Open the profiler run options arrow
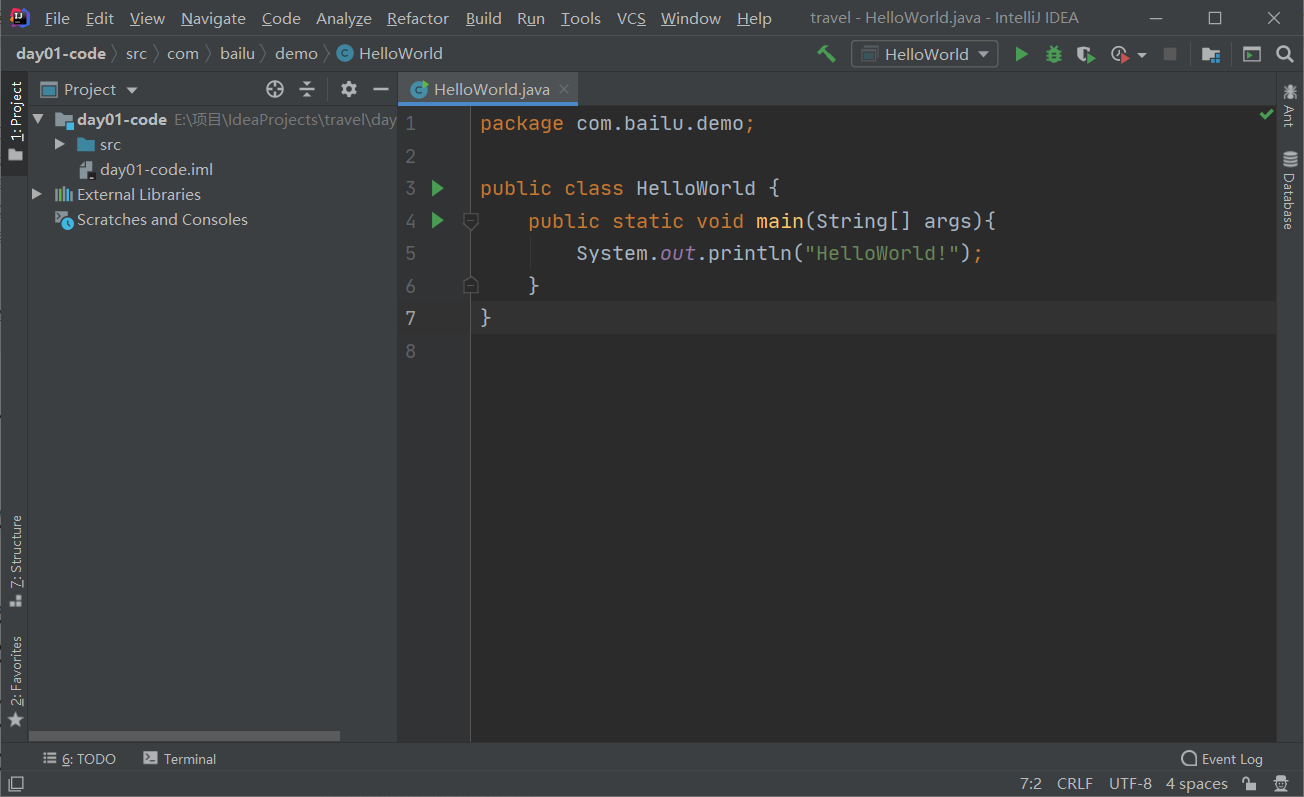Screen dimensions: 1304x797 pos(1142,55)
